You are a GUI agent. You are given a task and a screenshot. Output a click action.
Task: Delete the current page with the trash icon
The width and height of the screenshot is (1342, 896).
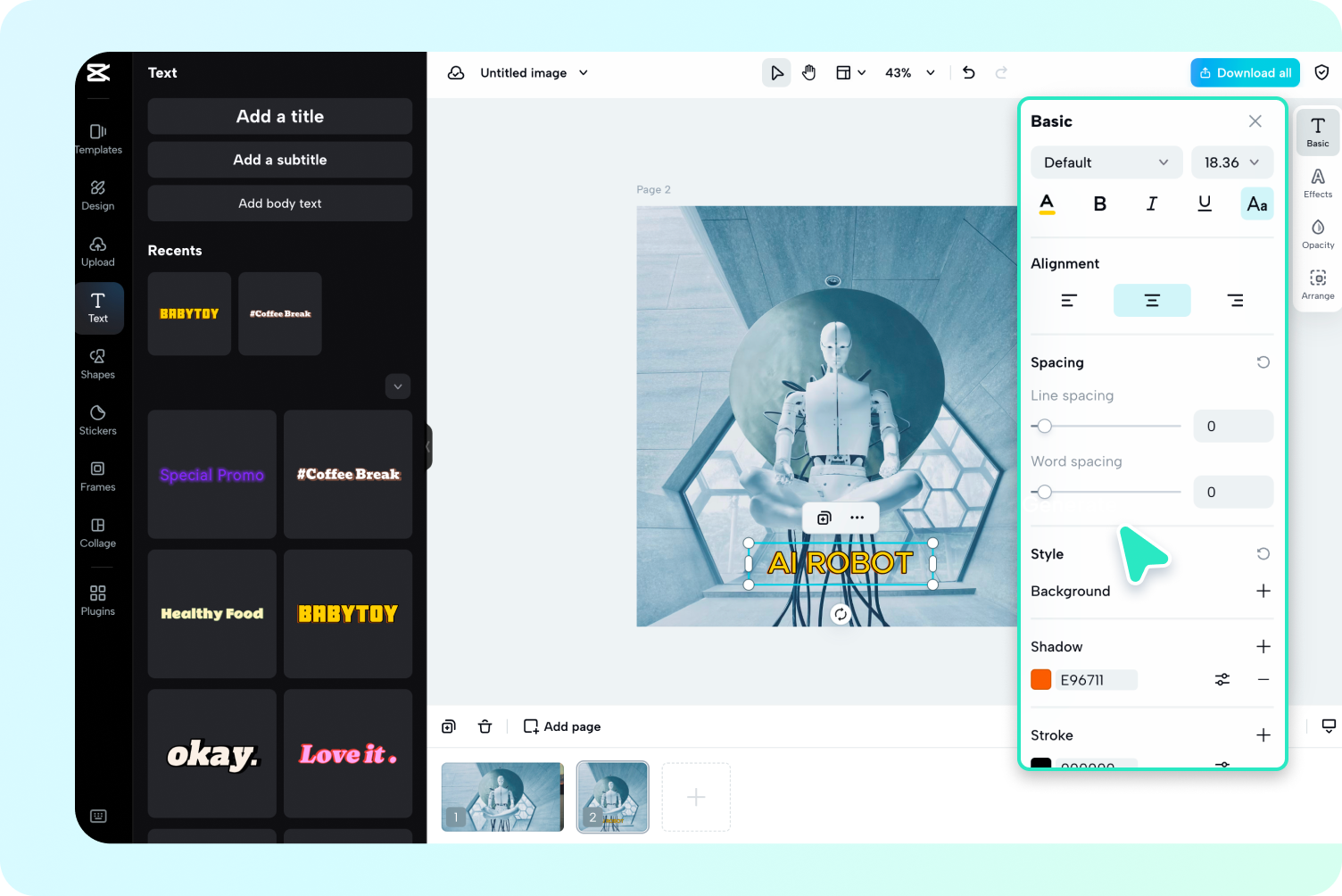point(485,726)
